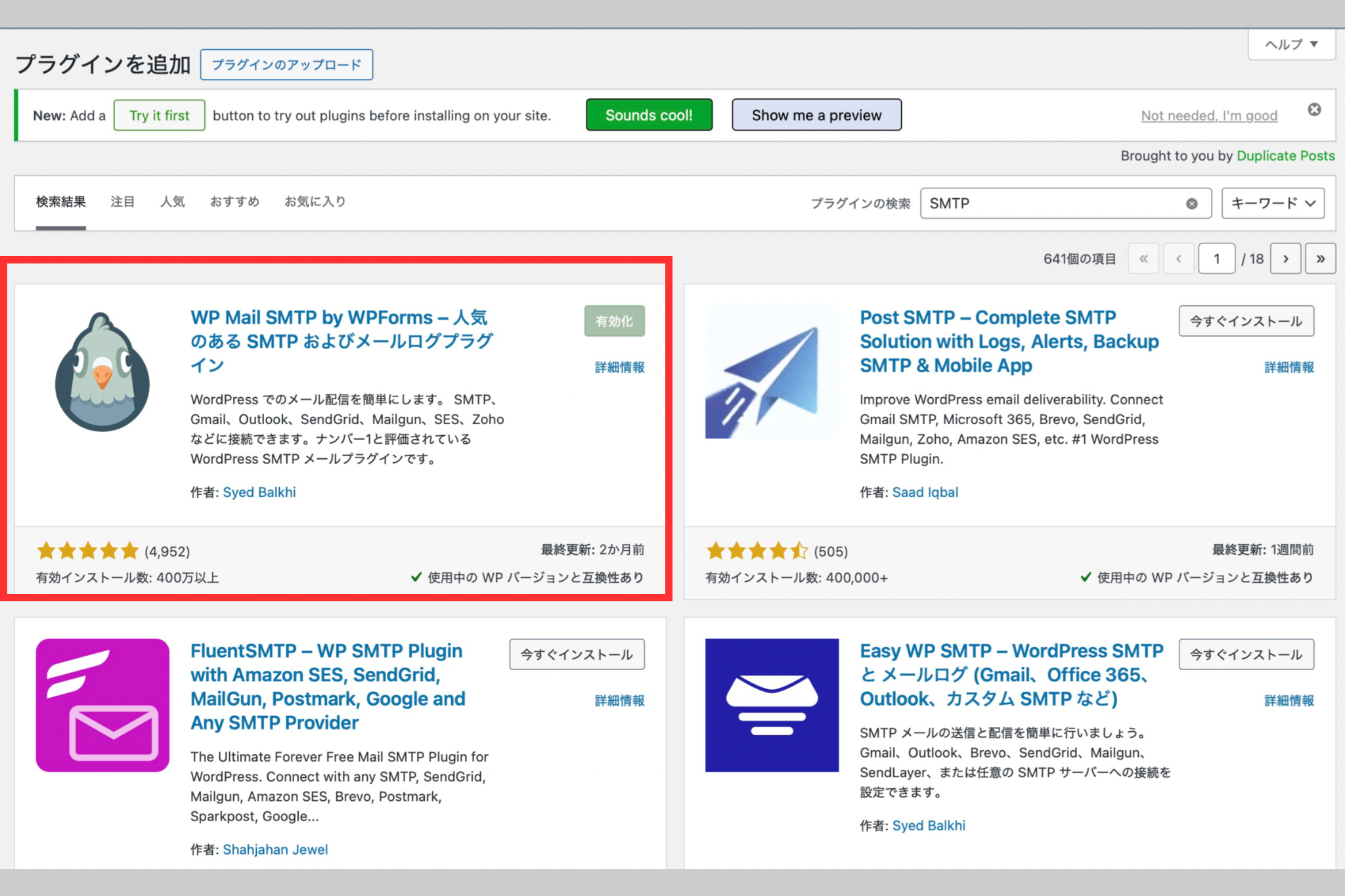1345x896 pixels.
Task: Dismiss the Try it first notice
Action: coord(1314,110)
